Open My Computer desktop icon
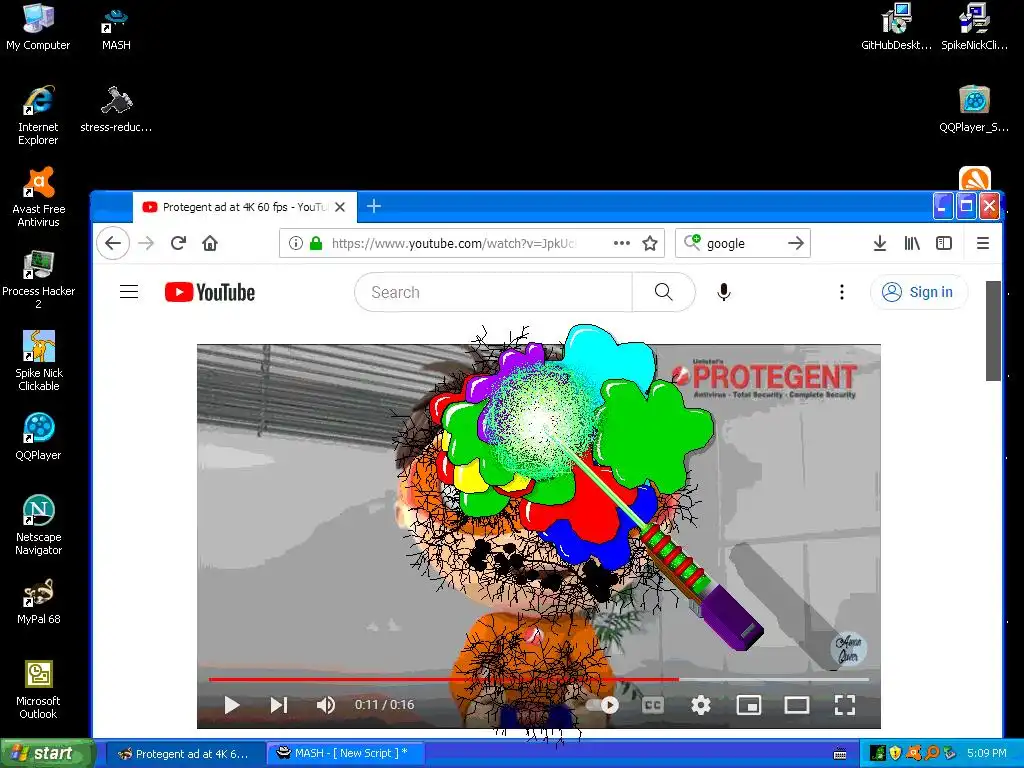The width and height of the screenshot is (1024, 768). point(38,26)
